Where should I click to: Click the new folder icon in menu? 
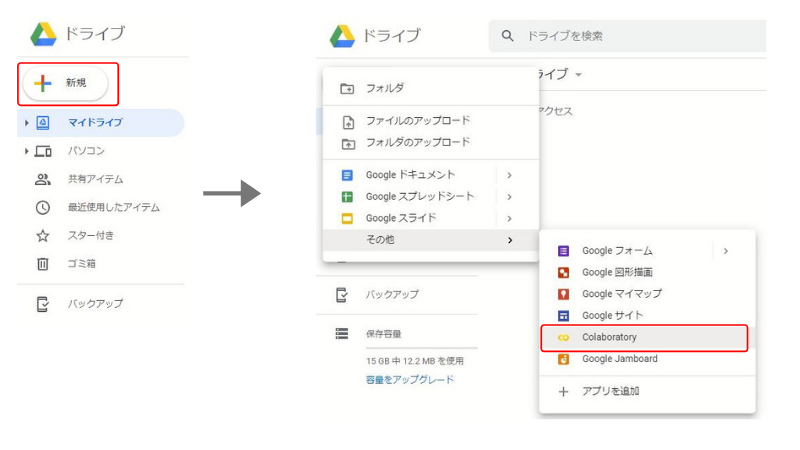[347, 89]
